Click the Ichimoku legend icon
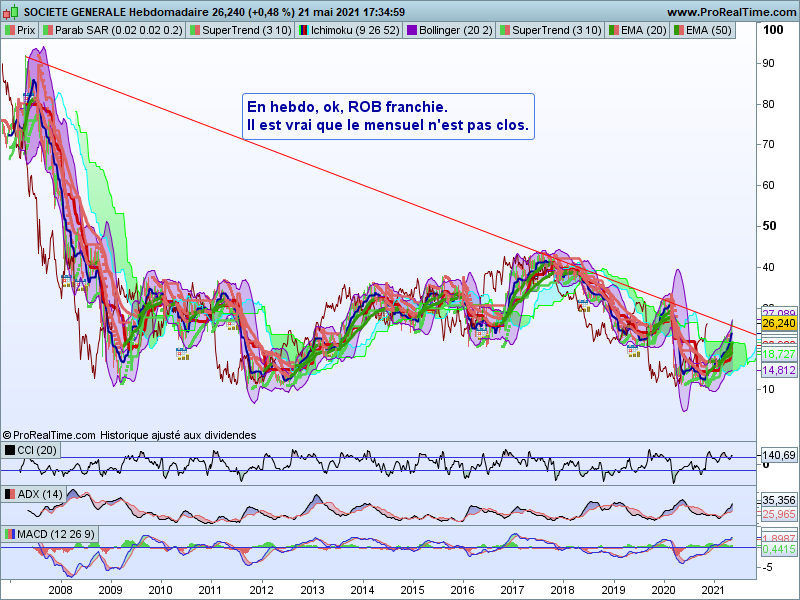 coord(302,31)
